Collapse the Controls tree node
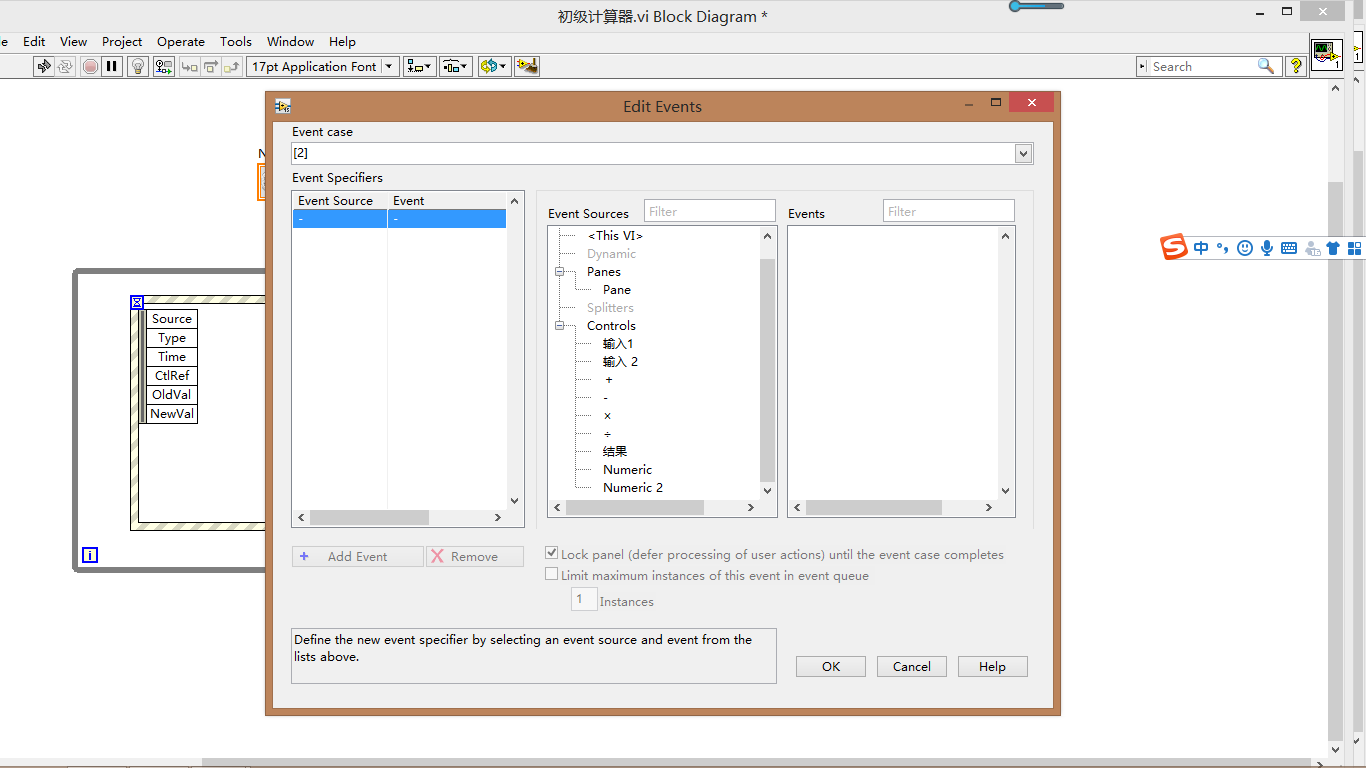The width and height of the screenshot is (1366, 768). (560, 325)
